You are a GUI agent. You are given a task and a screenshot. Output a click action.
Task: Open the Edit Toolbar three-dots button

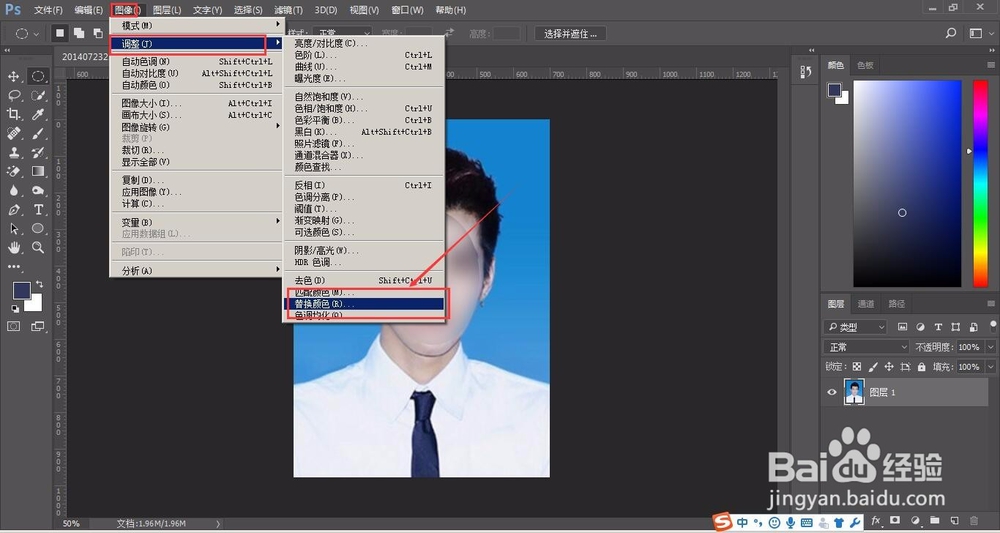click(14, 266)
